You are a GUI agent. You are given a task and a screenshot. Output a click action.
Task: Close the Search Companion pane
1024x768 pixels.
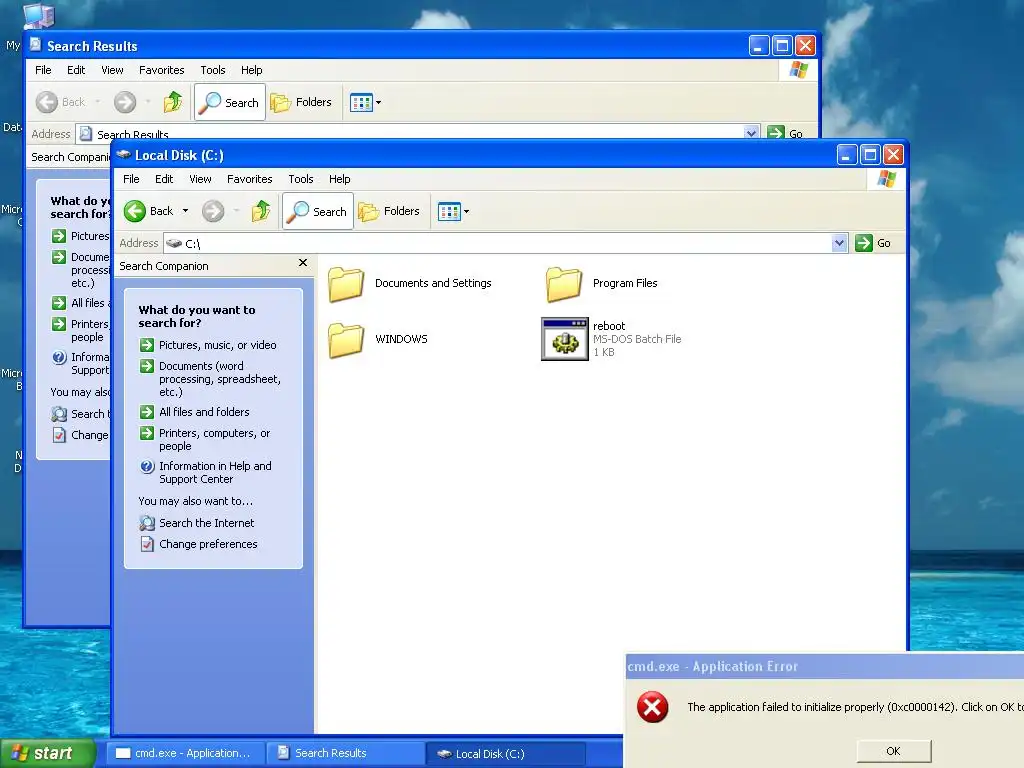[x=302, y=263]
